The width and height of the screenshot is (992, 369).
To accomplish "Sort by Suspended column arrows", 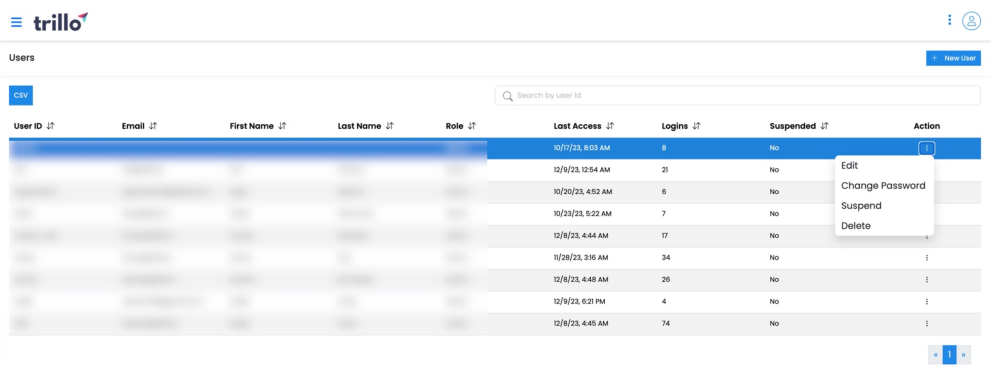I will coord(824,126).
